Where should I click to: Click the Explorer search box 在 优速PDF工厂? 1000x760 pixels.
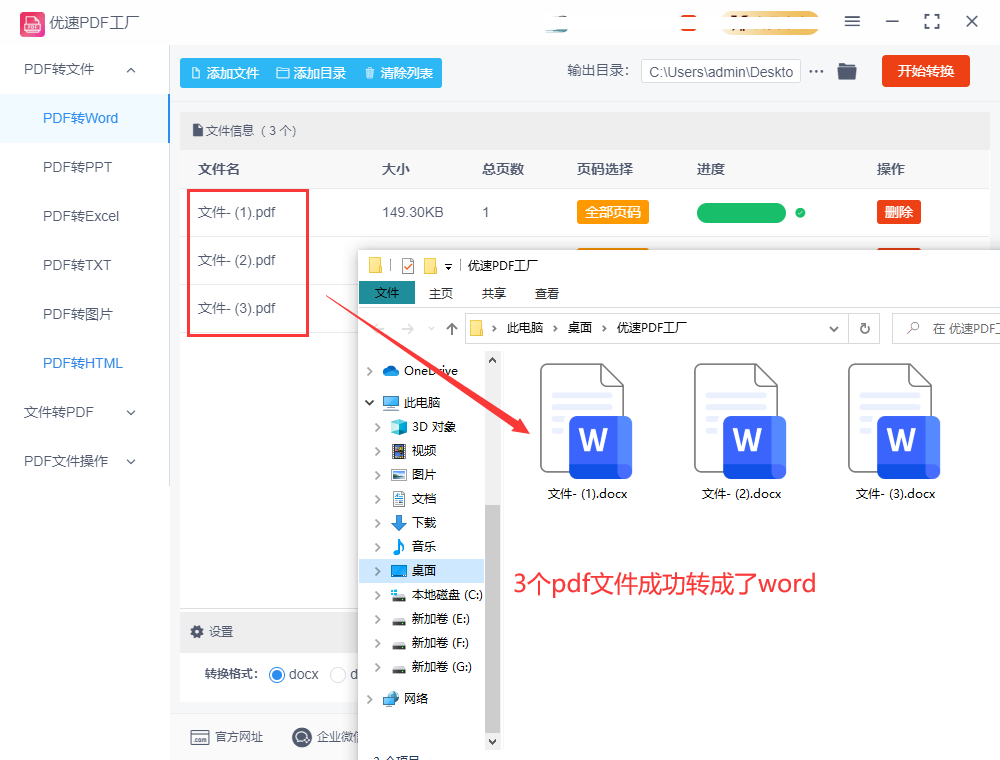coord(946,328)
